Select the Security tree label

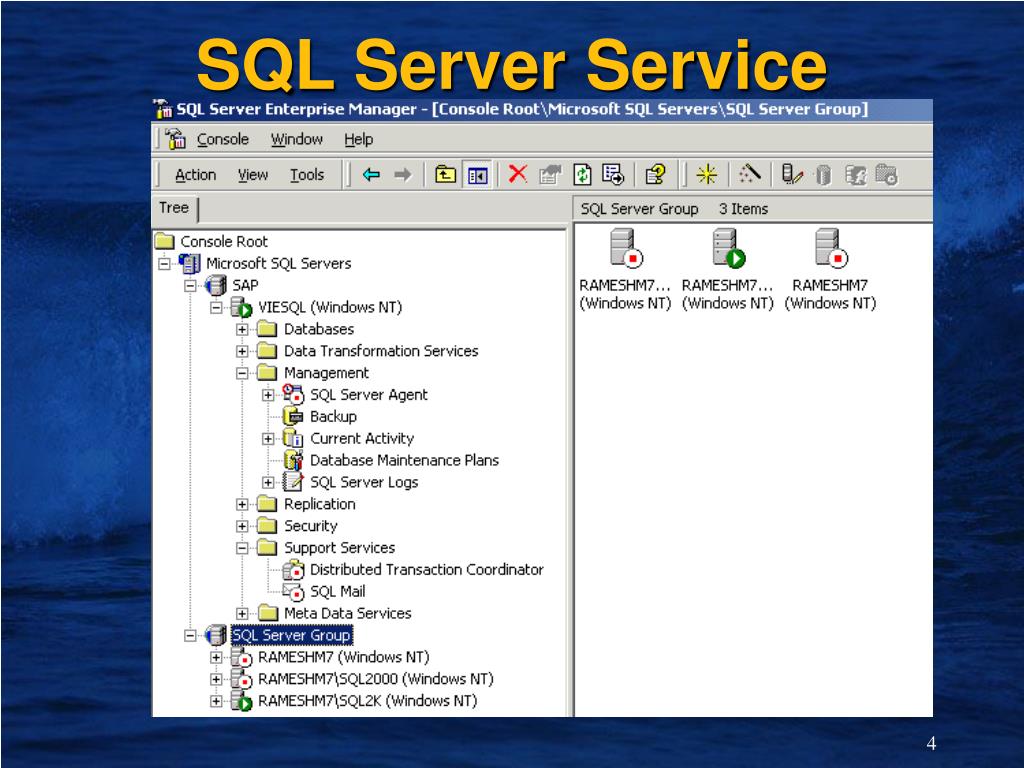point(310,526)
